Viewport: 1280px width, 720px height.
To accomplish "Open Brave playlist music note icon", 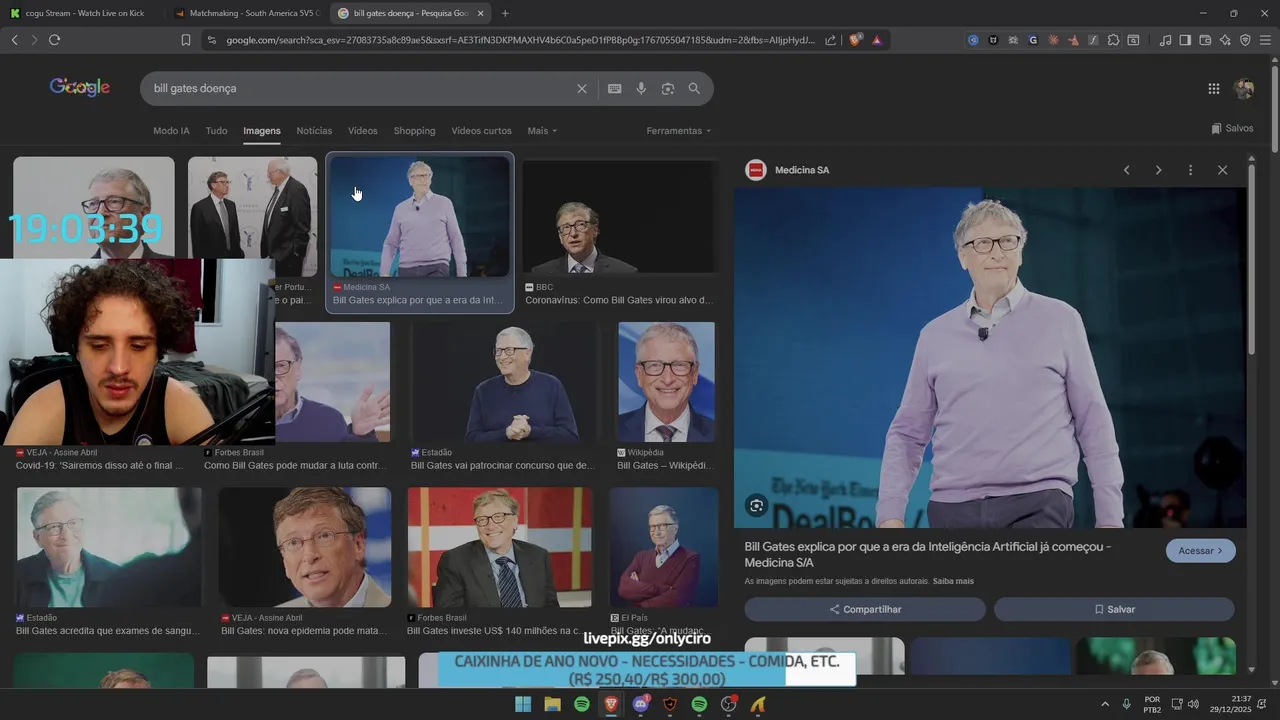I will coord(1165,40).
